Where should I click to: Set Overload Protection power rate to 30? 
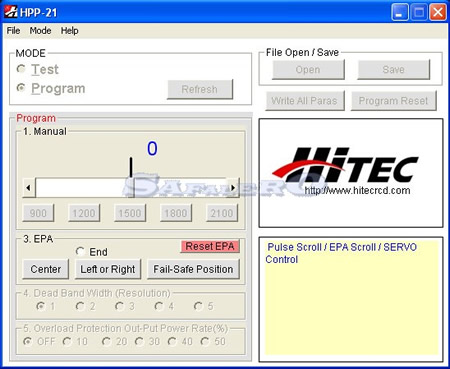pos(139,341)
